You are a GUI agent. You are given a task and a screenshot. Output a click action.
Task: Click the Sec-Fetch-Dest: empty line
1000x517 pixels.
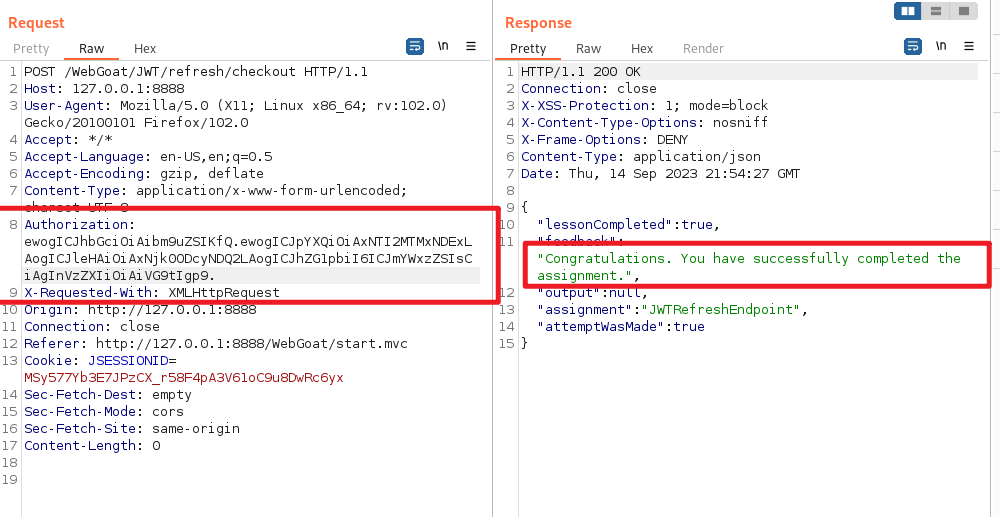click(108, 395)
